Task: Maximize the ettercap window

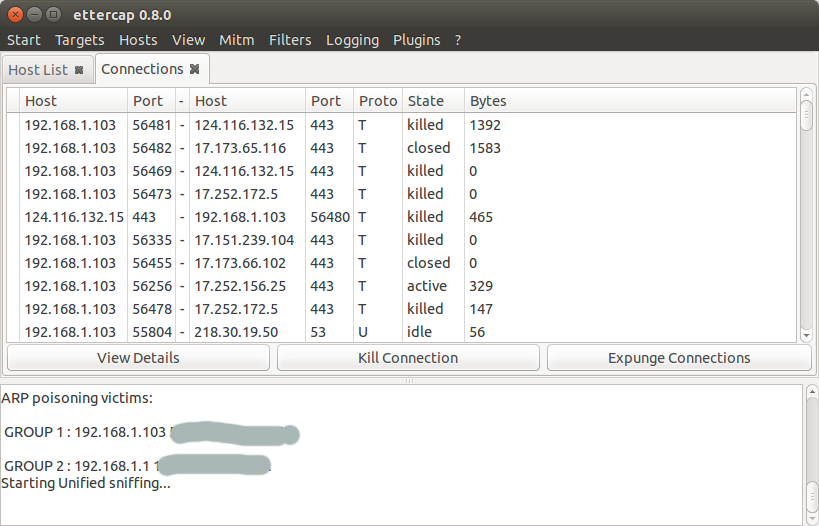Action: coord(53,15)
